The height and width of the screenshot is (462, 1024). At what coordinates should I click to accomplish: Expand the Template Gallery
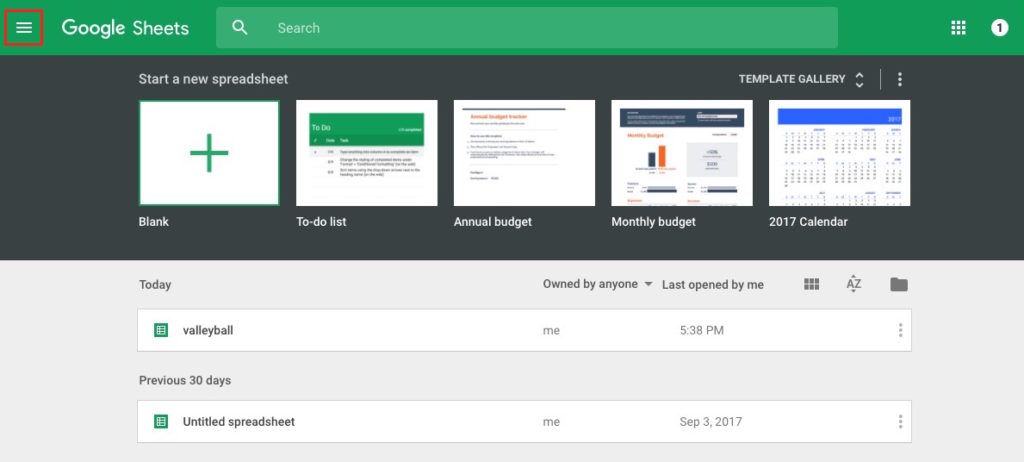coord(801,79)
